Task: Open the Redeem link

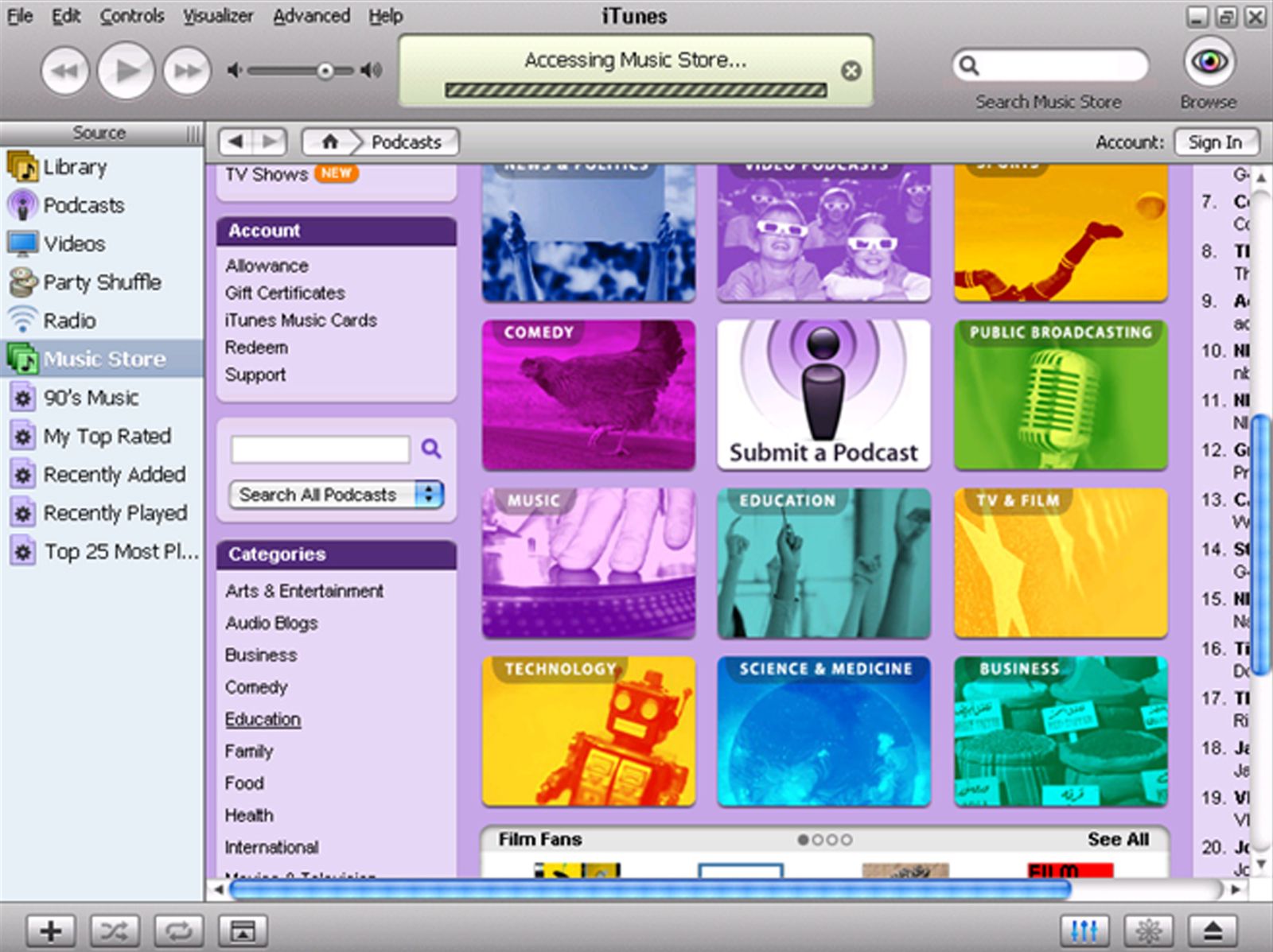Action: pos(256,348)
